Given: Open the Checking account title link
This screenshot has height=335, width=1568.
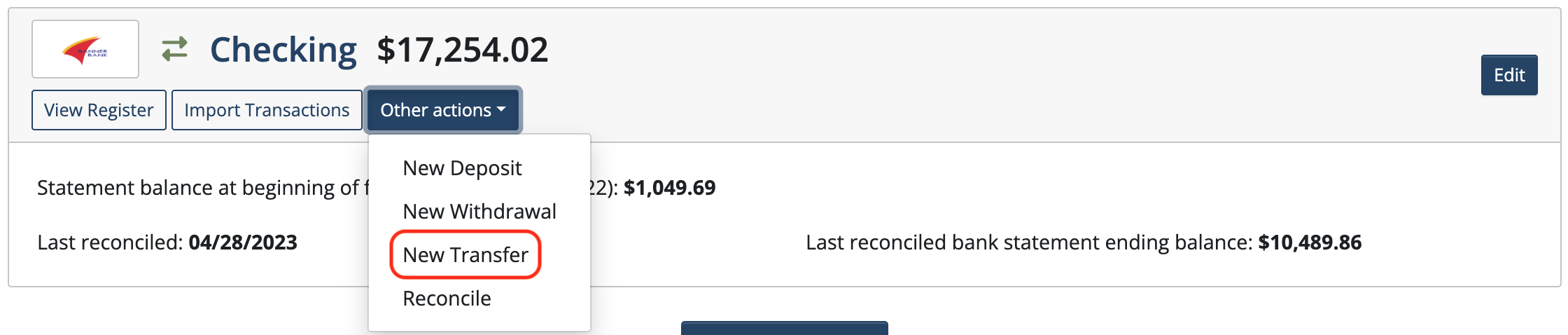Looking at the screenshot, I should pyautogui.click(x=283, y=50).
